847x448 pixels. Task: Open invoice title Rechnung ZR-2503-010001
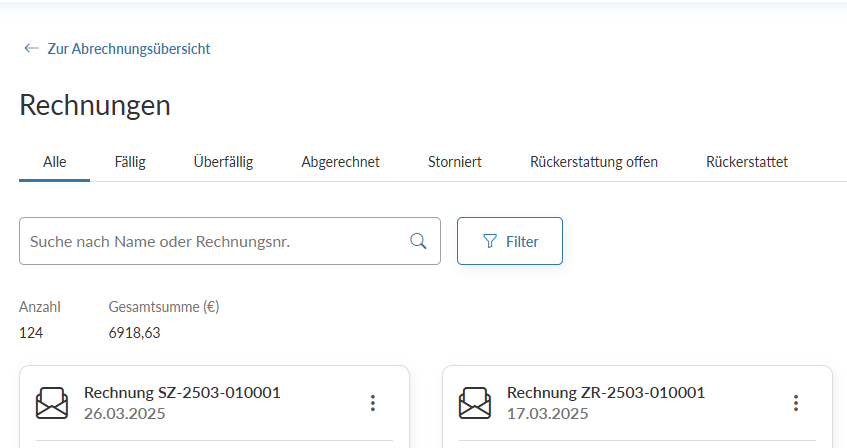point(605,393)
